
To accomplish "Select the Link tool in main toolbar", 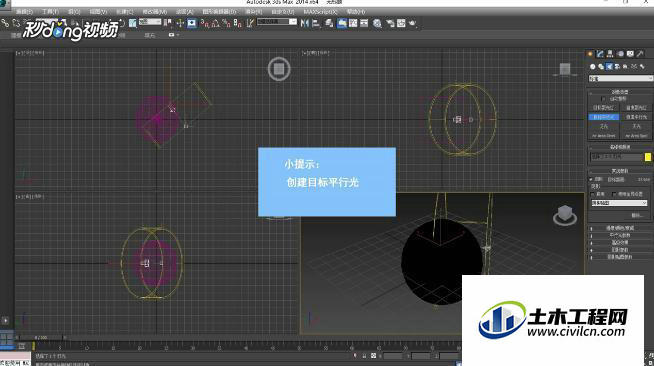I will [5, 23].
